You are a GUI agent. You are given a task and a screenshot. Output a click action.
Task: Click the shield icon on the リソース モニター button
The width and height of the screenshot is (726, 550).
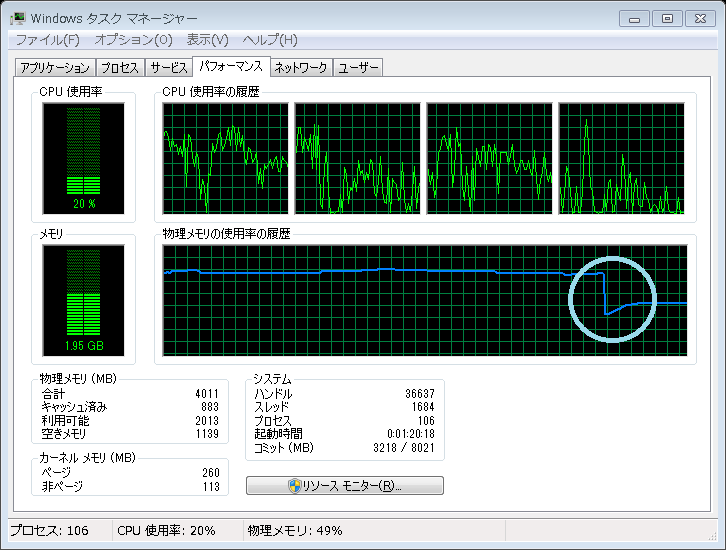click(294, 486)
